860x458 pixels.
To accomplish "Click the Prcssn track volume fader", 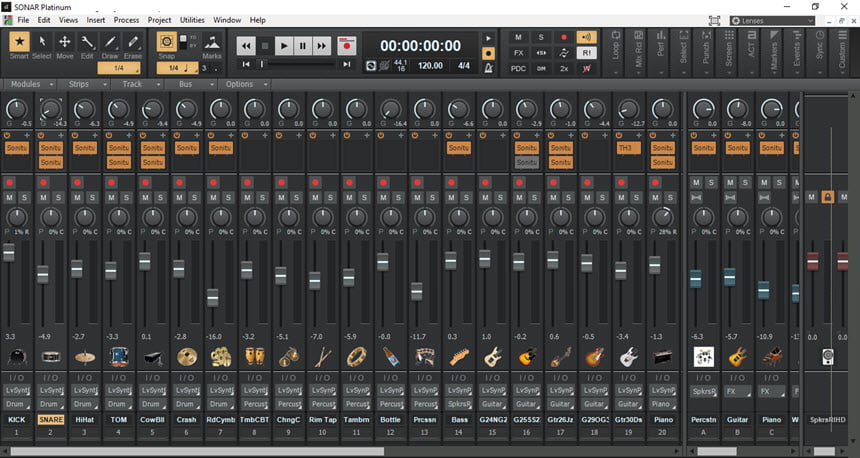I will point(417,291).
